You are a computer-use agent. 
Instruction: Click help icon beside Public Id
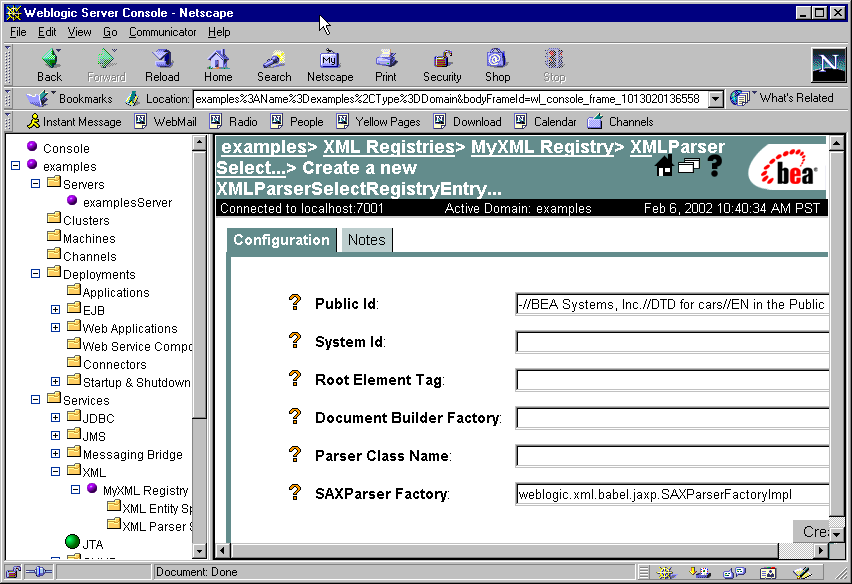(x=295, y=302)
